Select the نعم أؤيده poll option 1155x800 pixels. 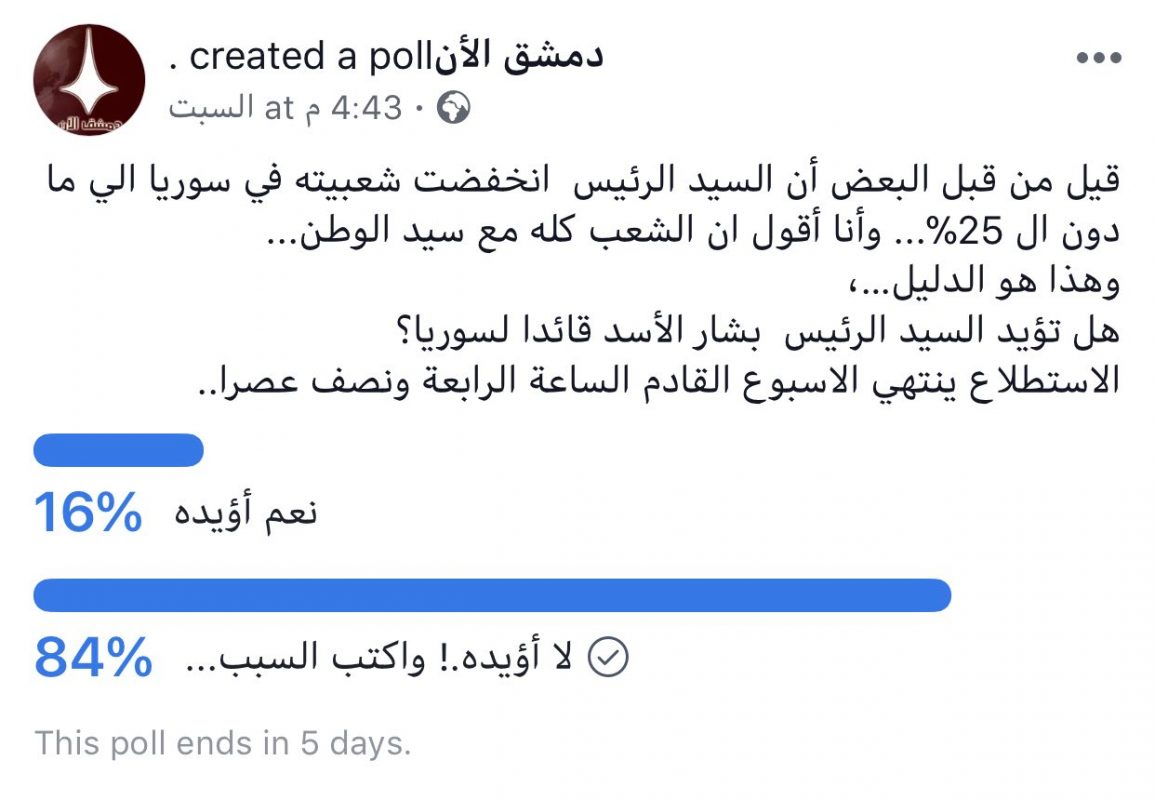pyautogui.click(x=246, y=511)
